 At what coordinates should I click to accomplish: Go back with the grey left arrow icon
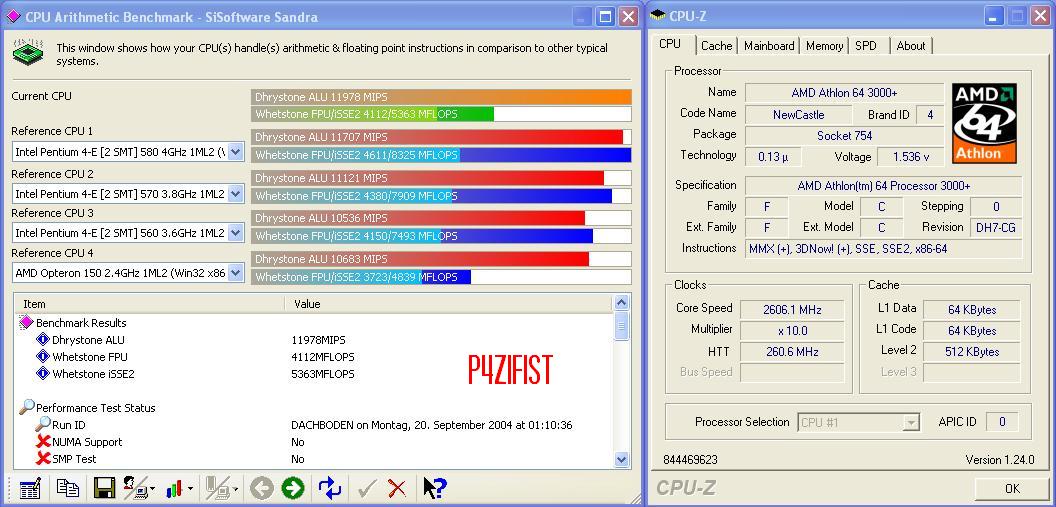[261, 487]
